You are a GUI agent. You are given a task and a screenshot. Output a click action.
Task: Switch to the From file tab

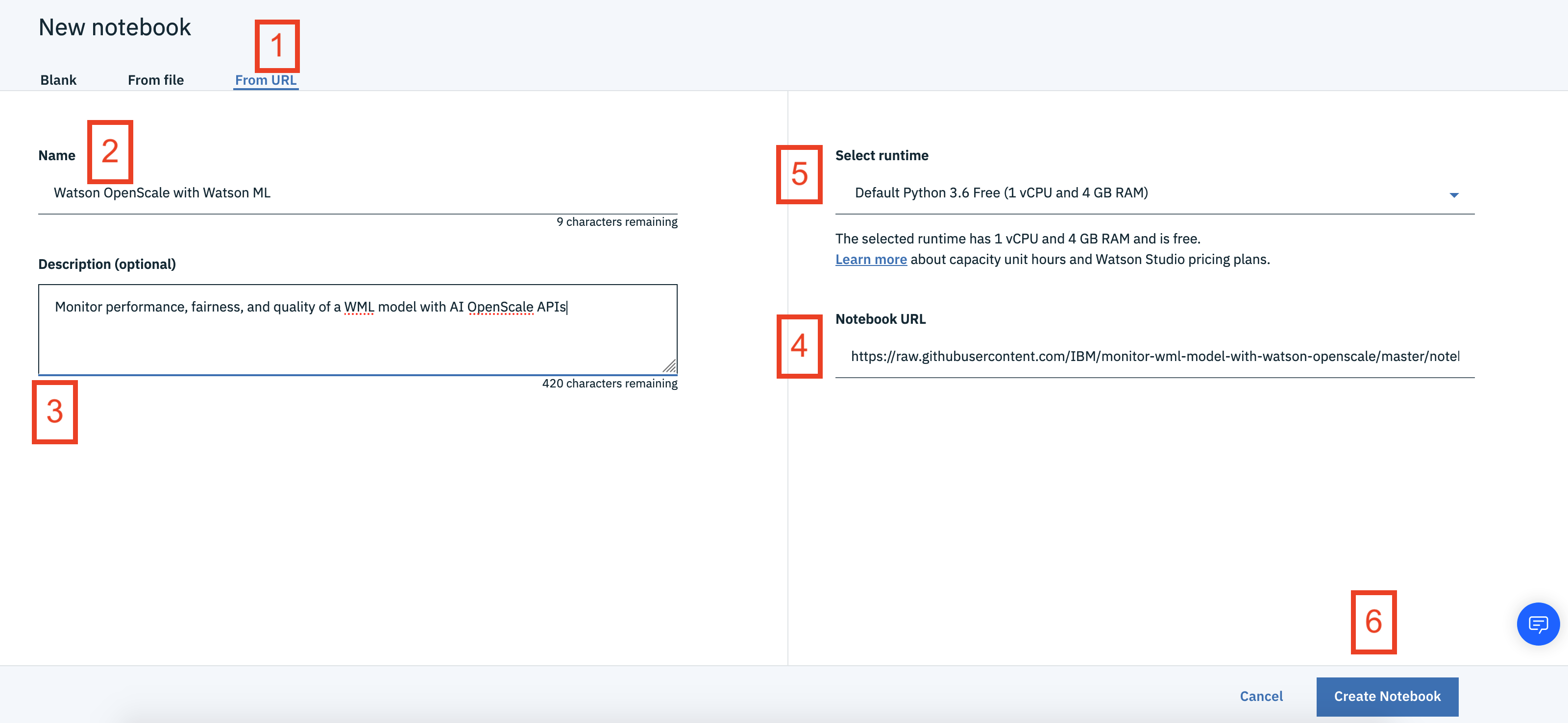[x=156, y=80]
